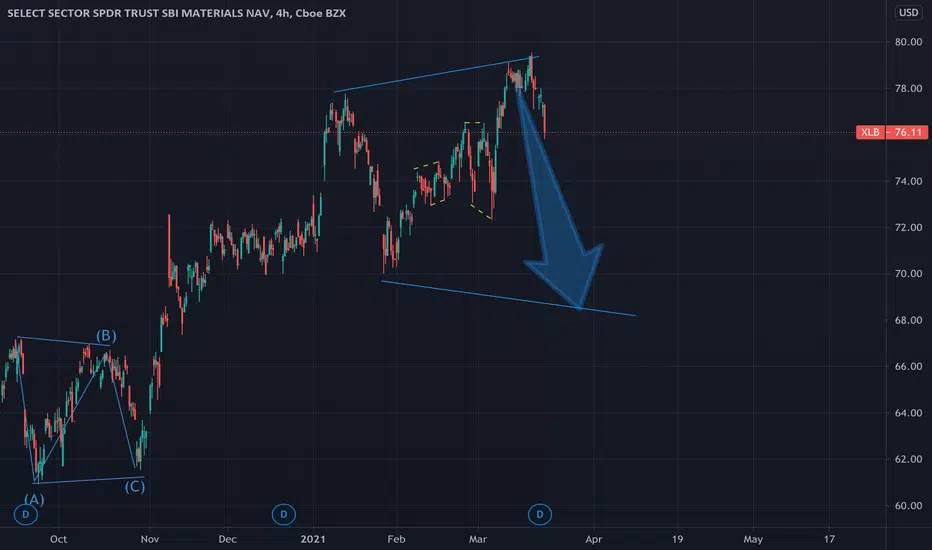Screen dimensions: 932x550
Task: Click the 60.00 price axis label
Action: 908,506
